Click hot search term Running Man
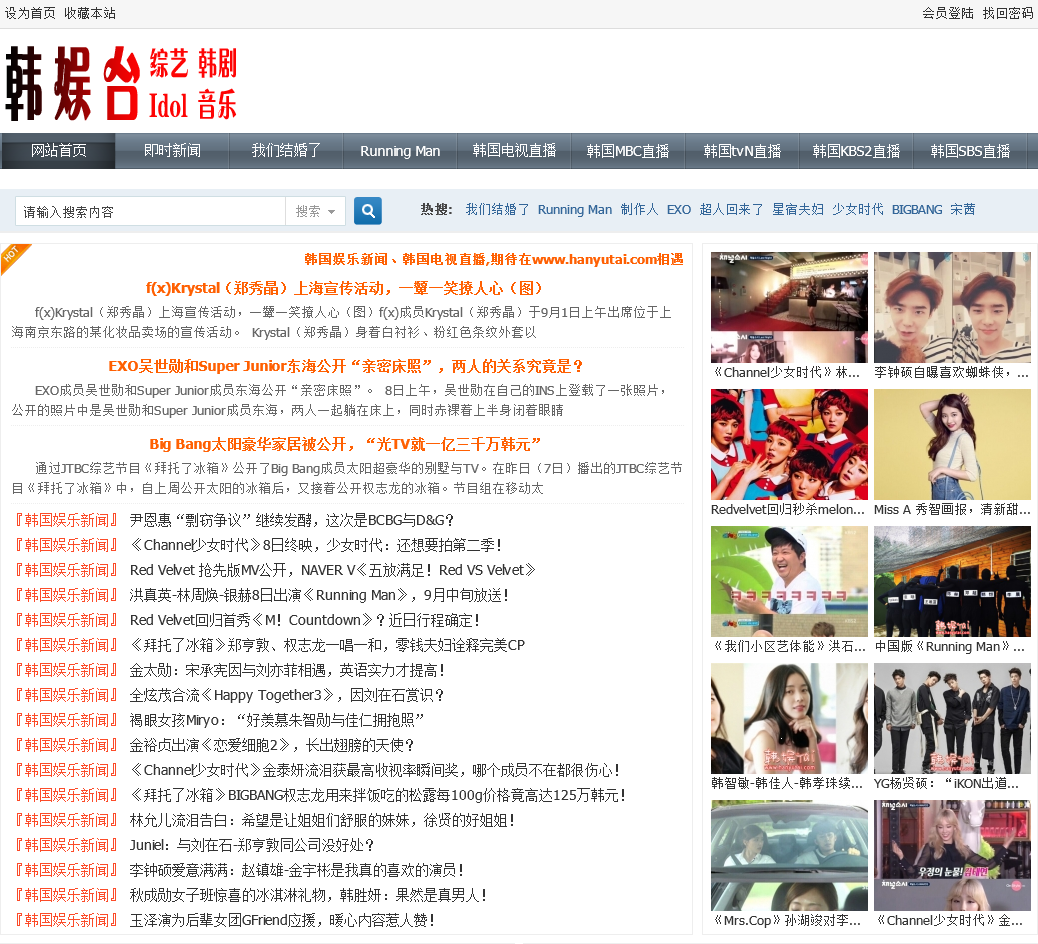Image resolution: width=1038 pixels, height=944 pixels. point(575,210)
